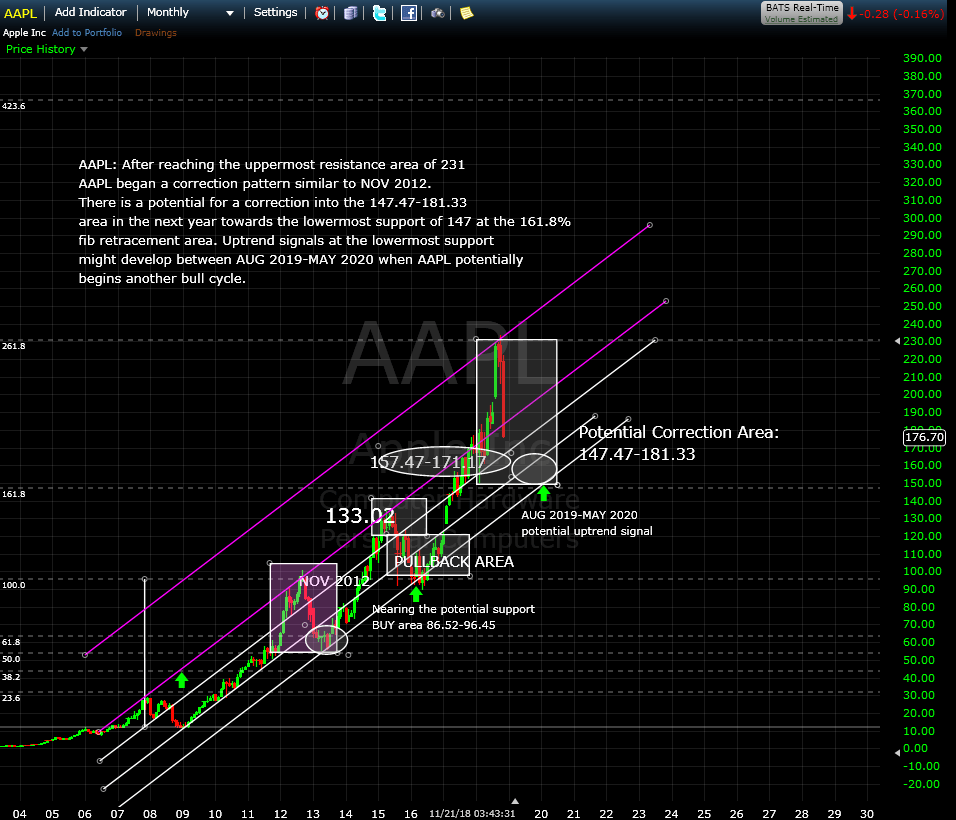Click the 390.00 price axis label

click(x=922, y=58)
